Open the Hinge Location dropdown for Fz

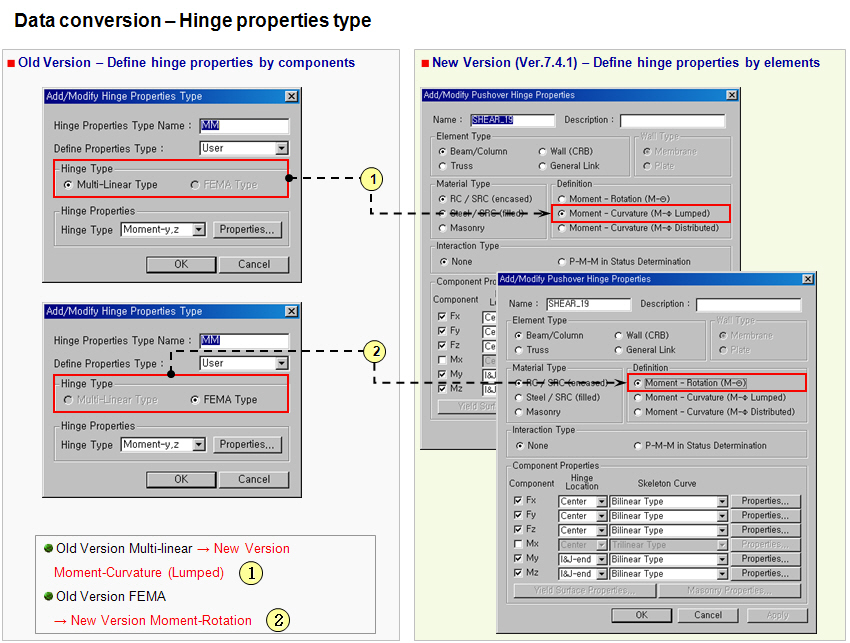600,530
